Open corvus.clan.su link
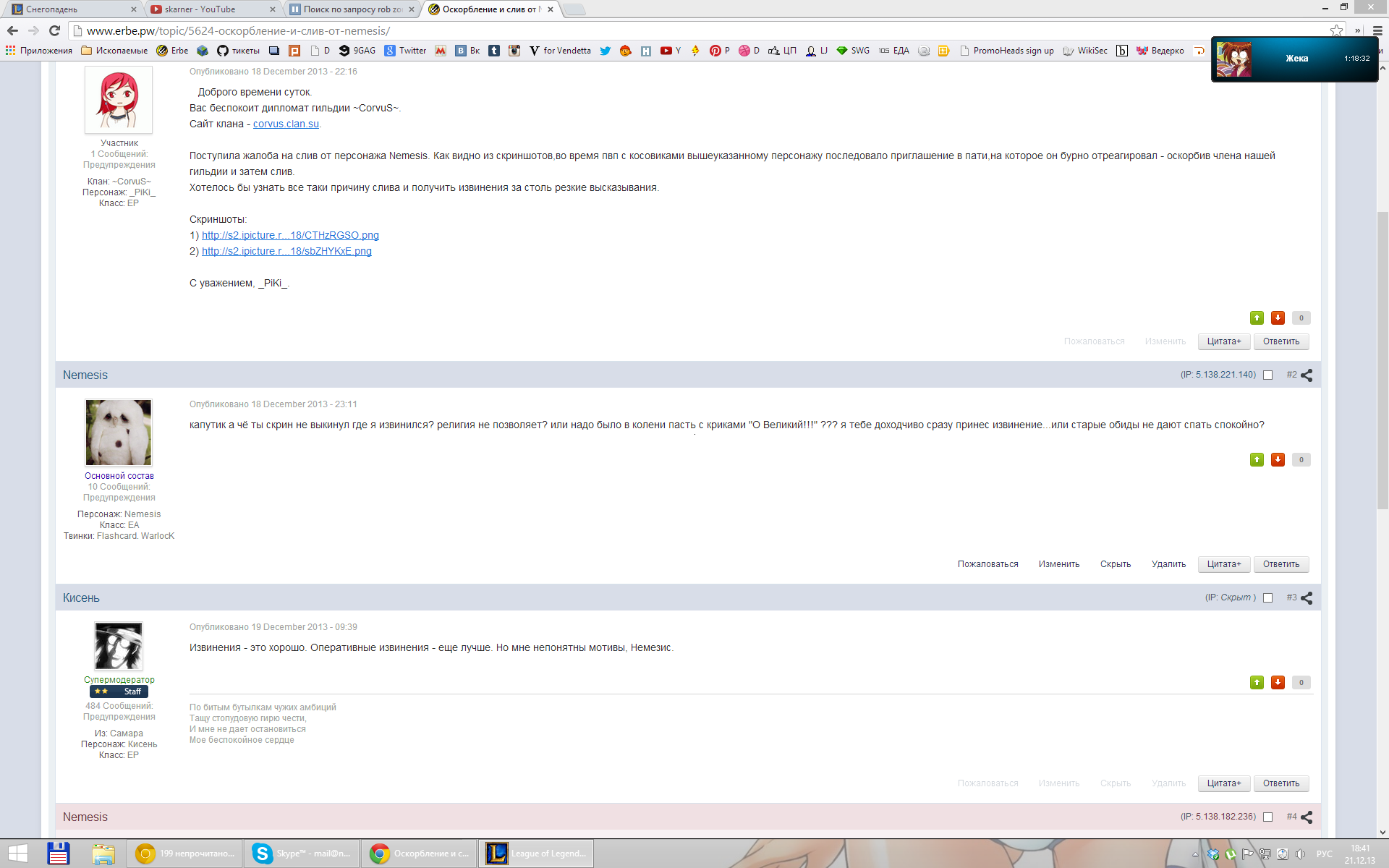 (286, 124)
